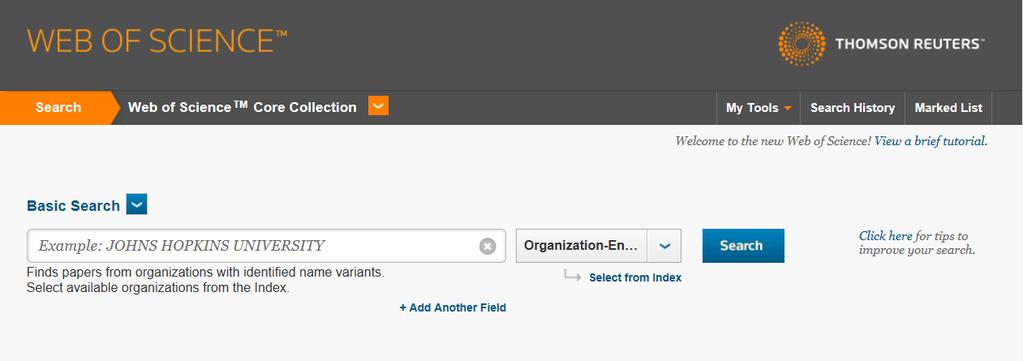Click the Web of Science logo

click(157, 41)
